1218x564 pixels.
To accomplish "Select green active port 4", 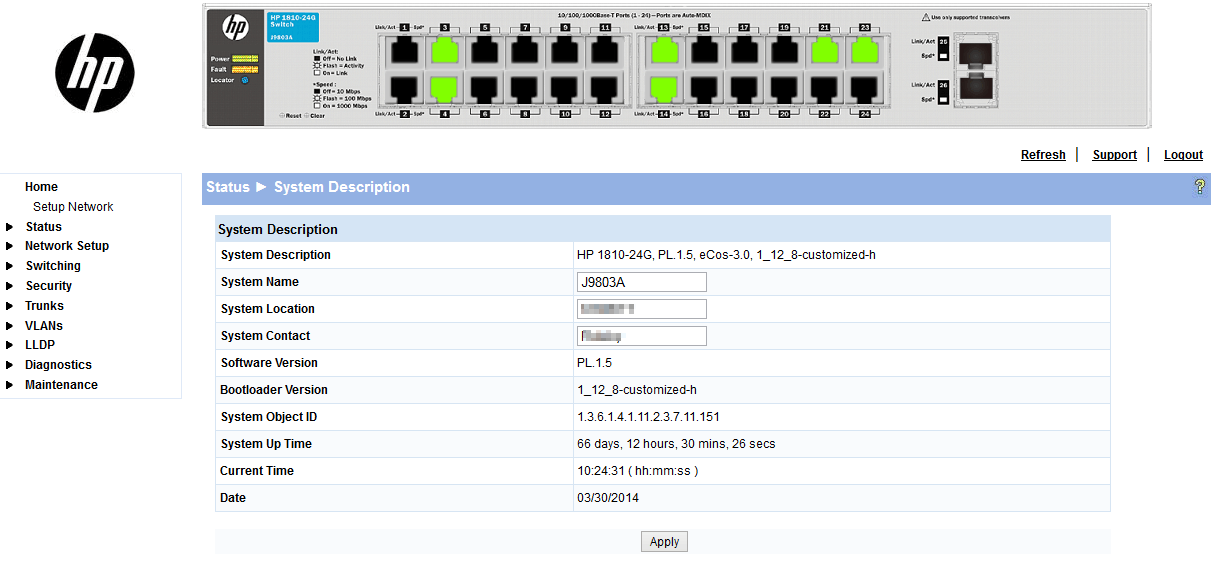I will click(x=445, y=90).
